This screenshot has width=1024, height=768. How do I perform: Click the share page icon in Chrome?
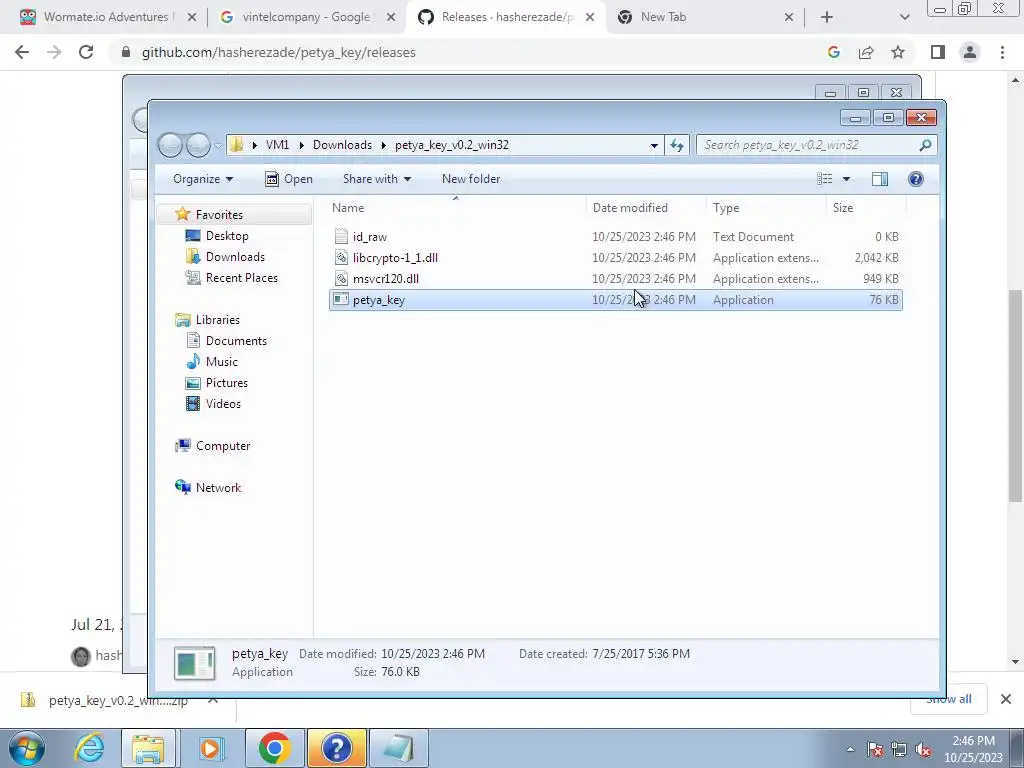[866, 52]
